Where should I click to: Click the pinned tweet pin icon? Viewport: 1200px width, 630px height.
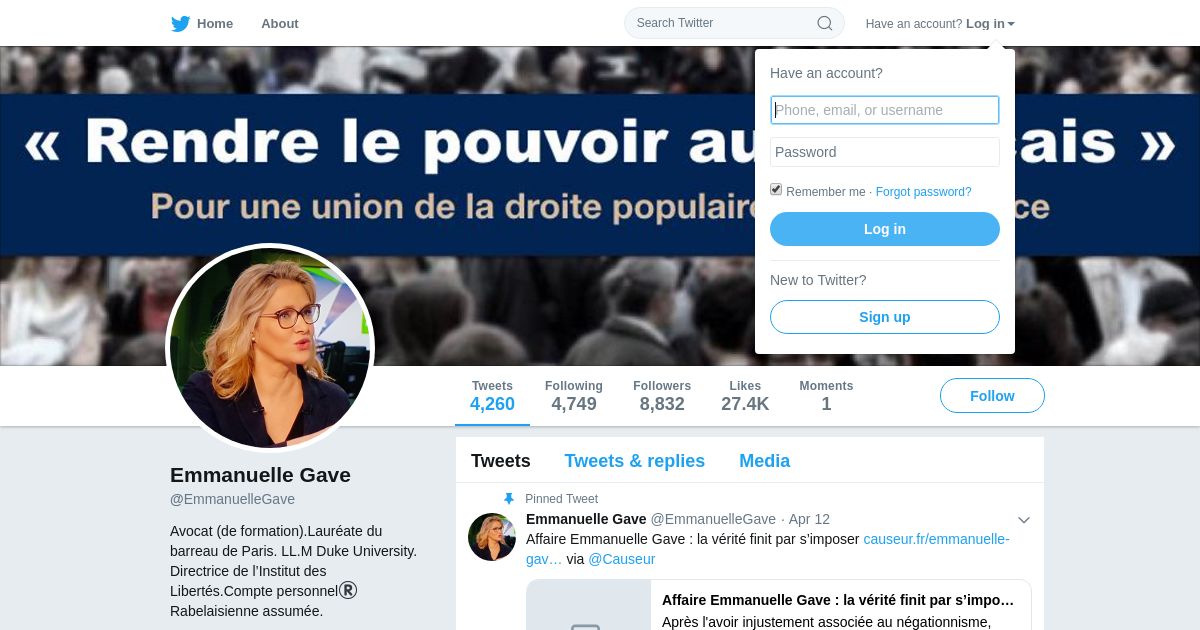coord(509,499)
